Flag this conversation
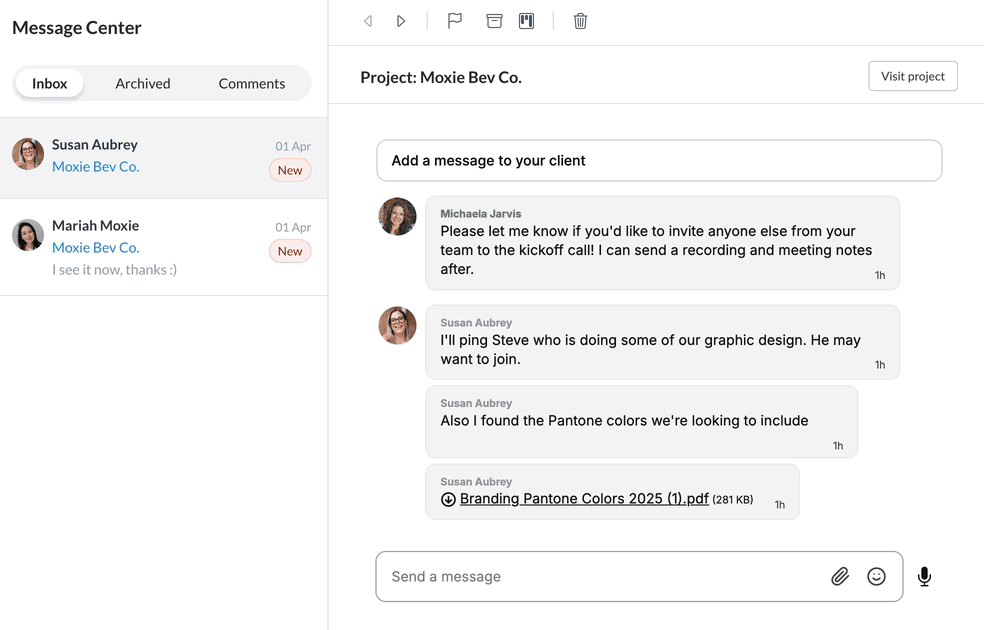985x630 pixels. [x=455, y=21]
